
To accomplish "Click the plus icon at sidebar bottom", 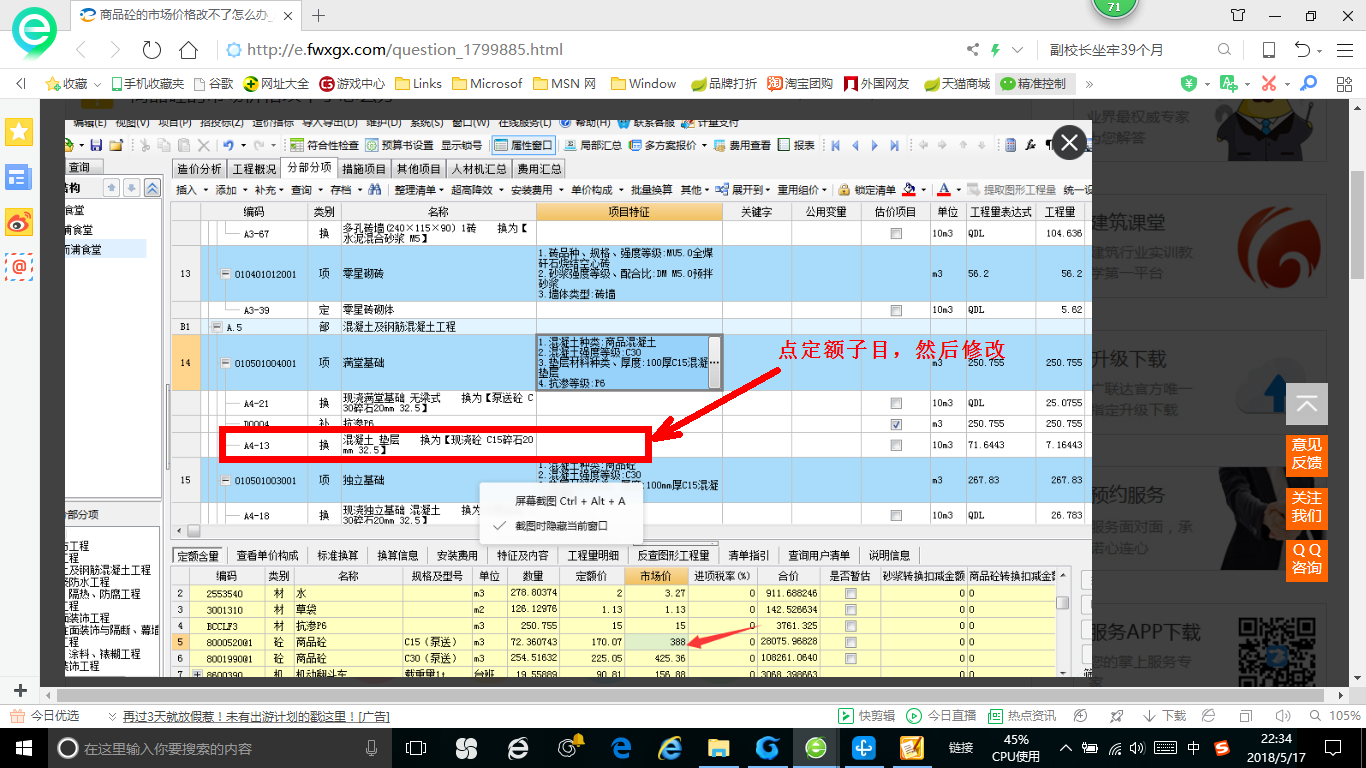I will coord(20,691).
